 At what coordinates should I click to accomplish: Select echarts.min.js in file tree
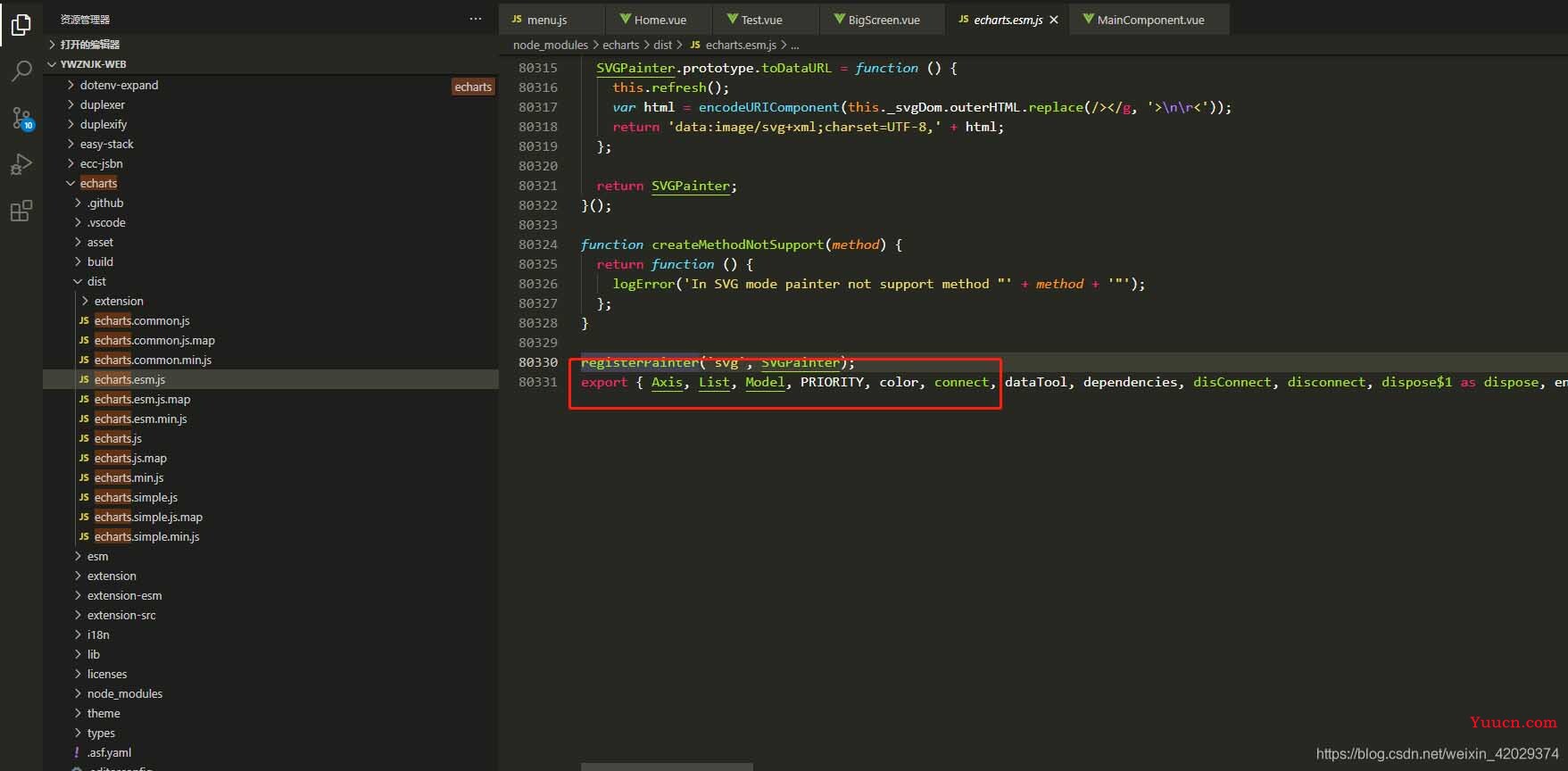pos(129,477)
